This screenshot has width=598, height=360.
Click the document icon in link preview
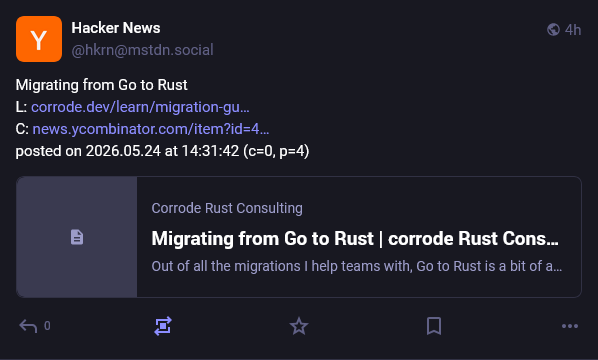pos(77,237)
